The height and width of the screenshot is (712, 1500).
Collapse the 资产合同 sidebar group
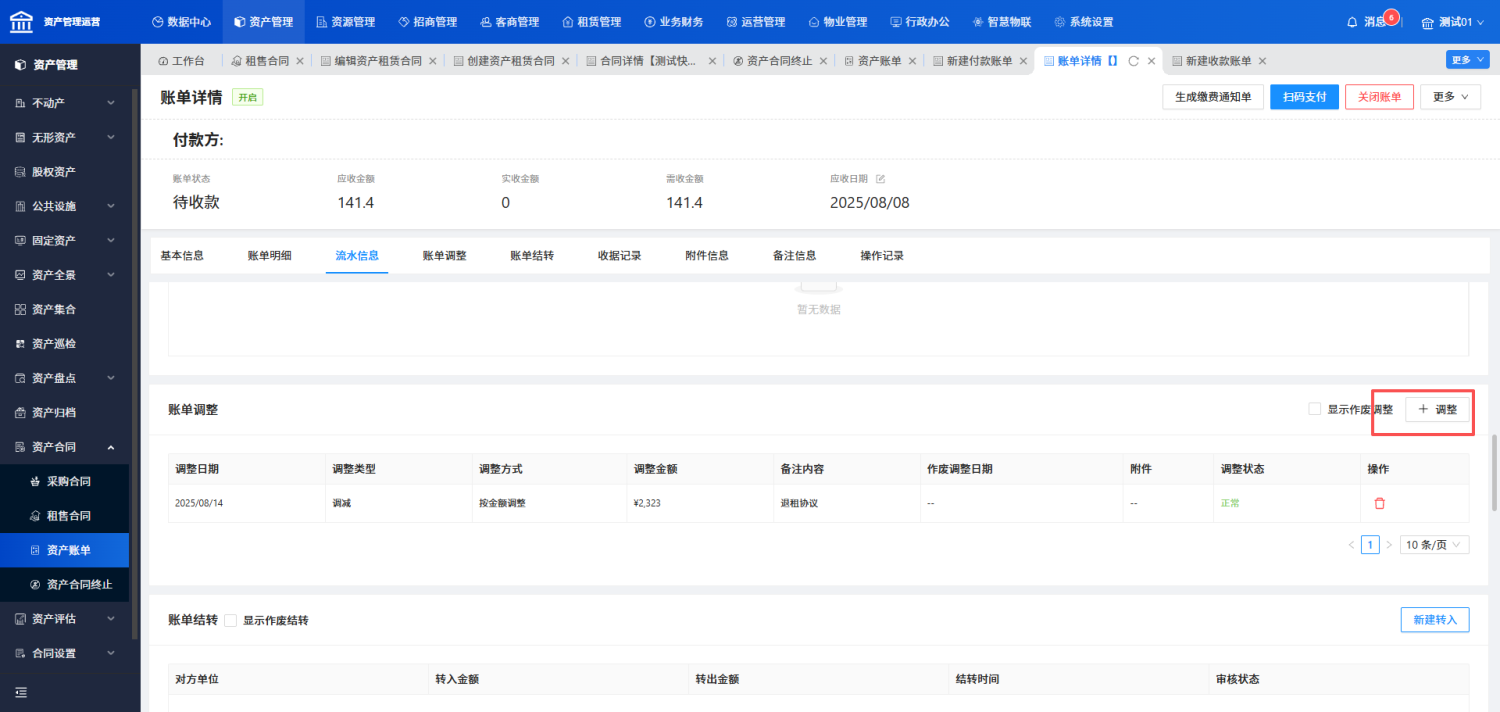pos(64,447)
